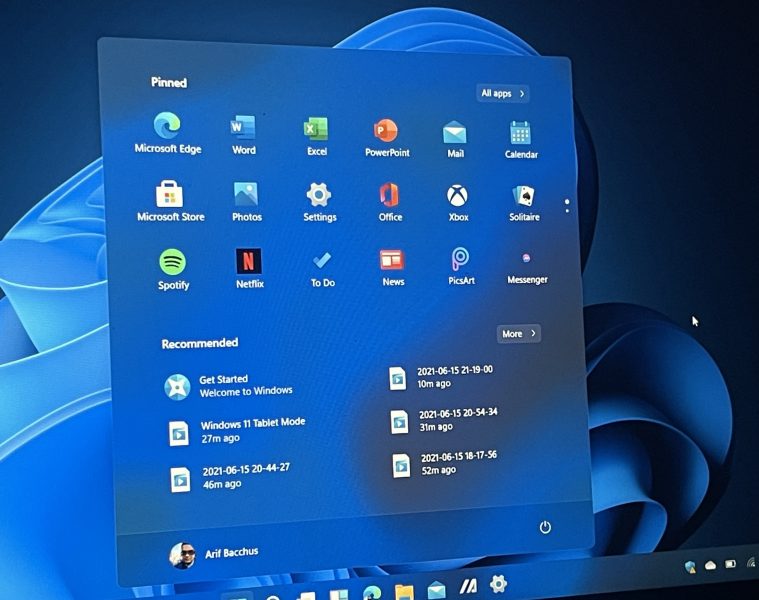This screenshot has width=759, height=600.
Task: Open File Explorer from the taskbar
Action: 404,591
